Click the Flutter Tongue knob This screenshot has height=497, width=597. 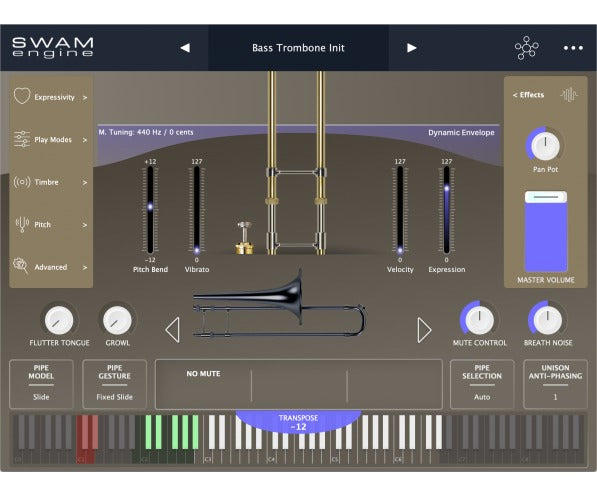tap(59, 320)
